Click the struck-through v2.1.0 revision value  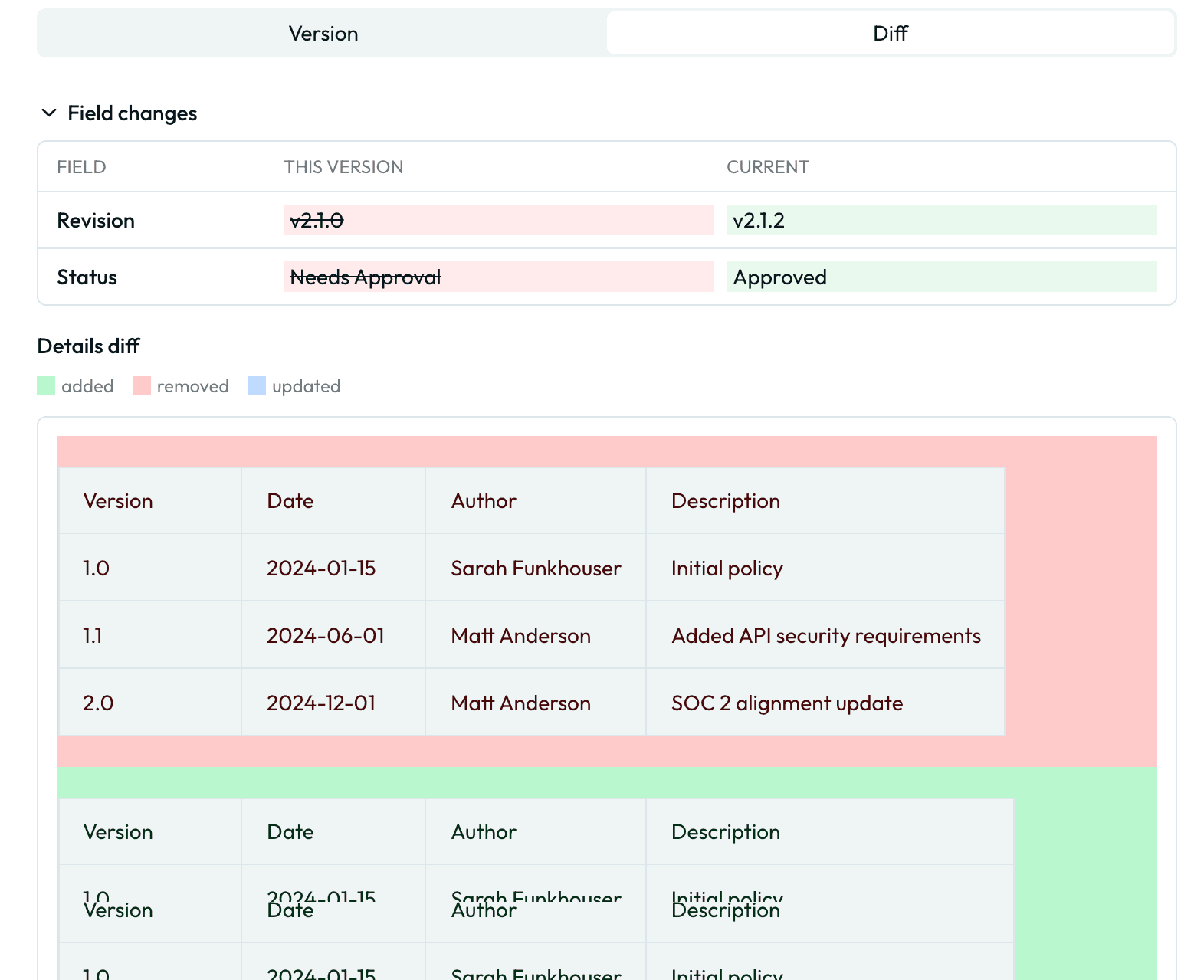[317, 221]
